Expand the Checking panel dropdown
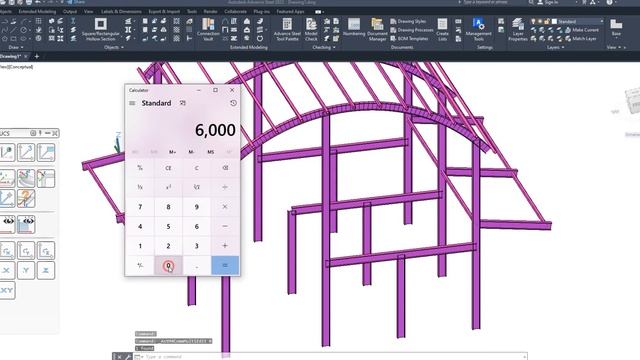Viewport: 640px width, 360px height. (324, 47)
